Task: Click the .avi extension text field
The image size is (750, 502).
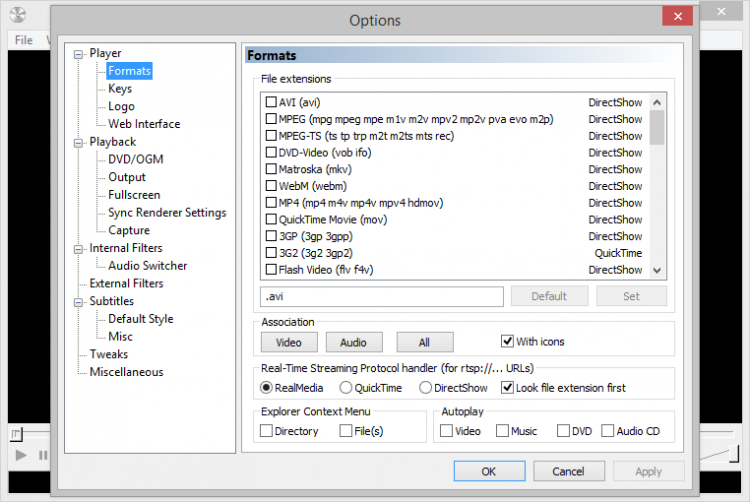Action: pos(380,296)
